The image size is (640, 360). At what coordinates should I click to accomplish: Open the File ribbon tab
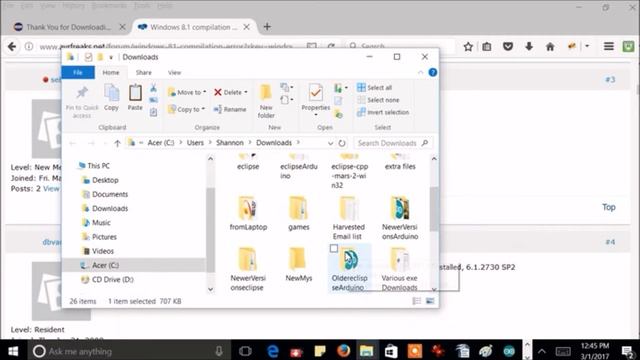pos(78,73)
